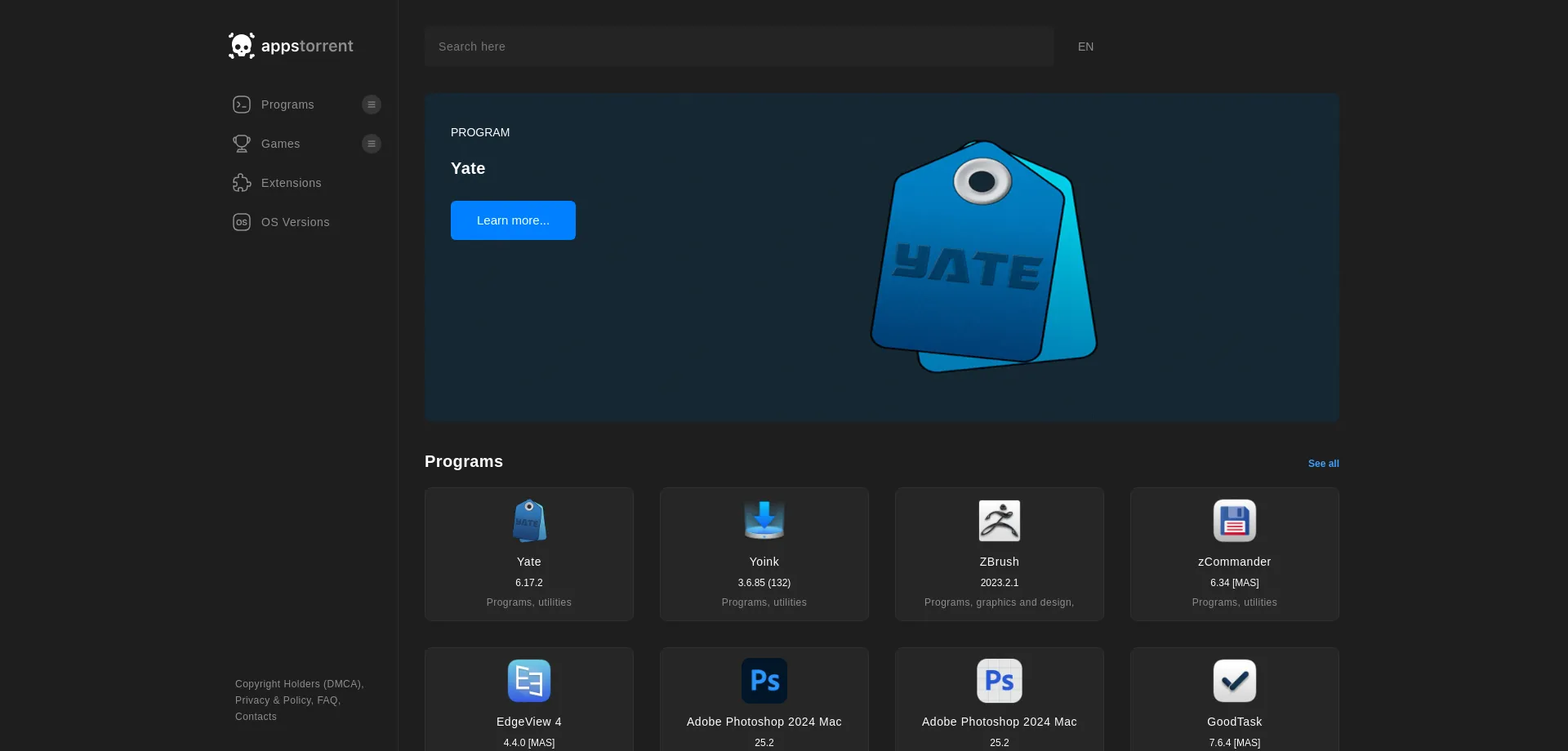Click ZBrush 'Programs, graphics and design' category
Image resolution: width=1568 pixels, height=751 pixels.
(x=1000, y=602)
